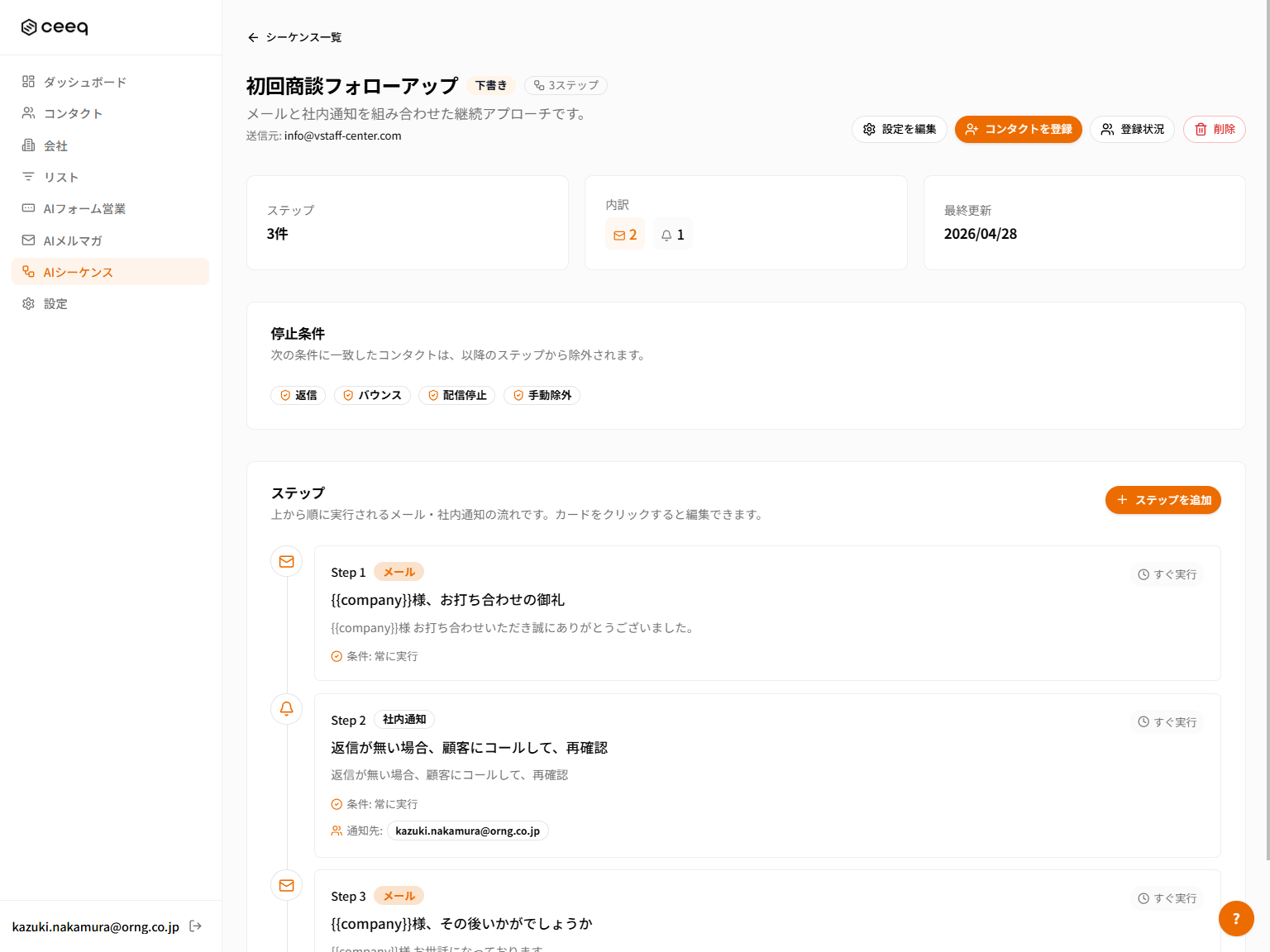The width and height of the screenshot is (1270, 952).
Task: Open 設定 in the sidebar
Action: point(110,303)
